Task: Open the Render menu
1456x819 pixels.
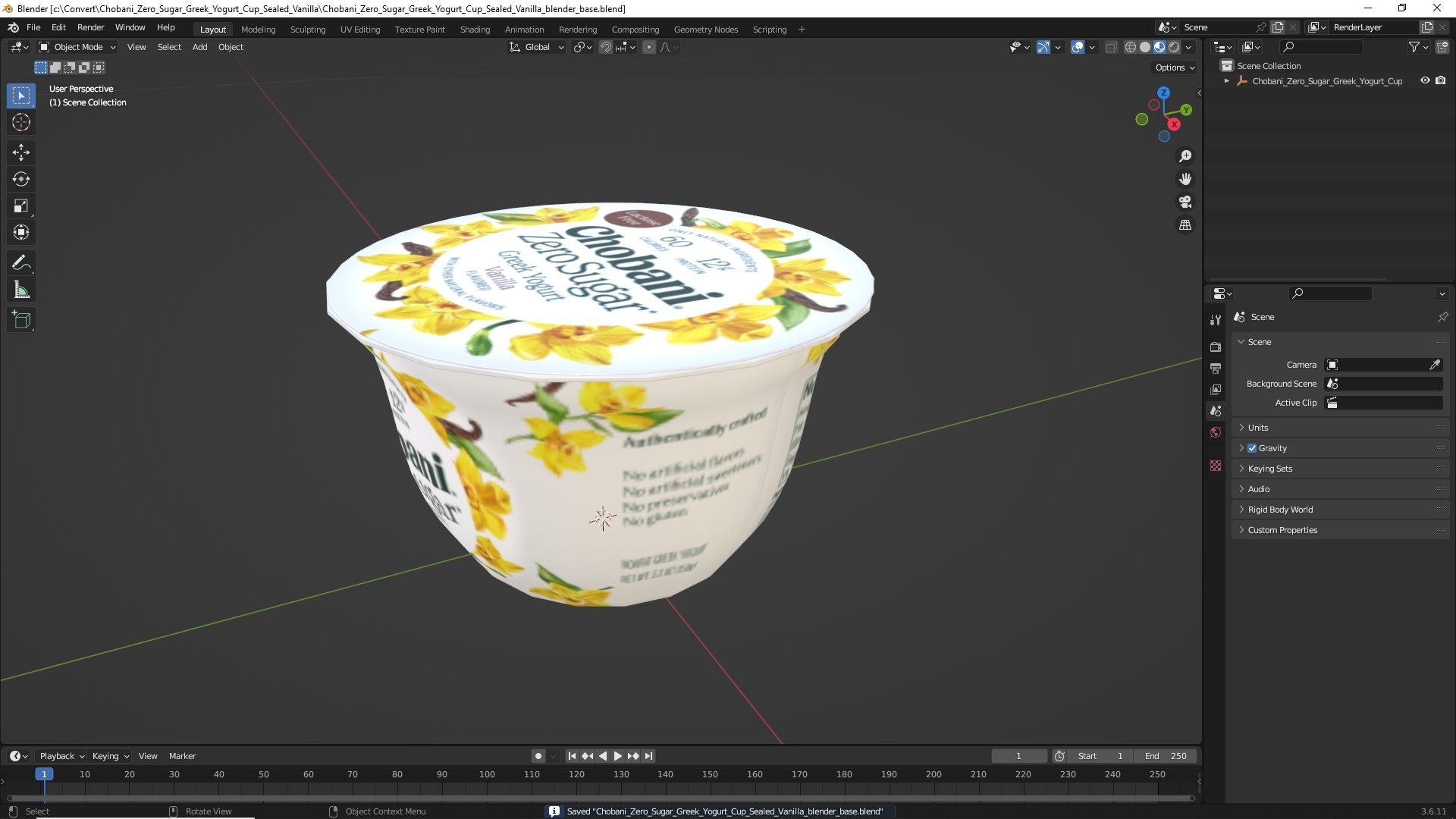Action: pos(90,27)
